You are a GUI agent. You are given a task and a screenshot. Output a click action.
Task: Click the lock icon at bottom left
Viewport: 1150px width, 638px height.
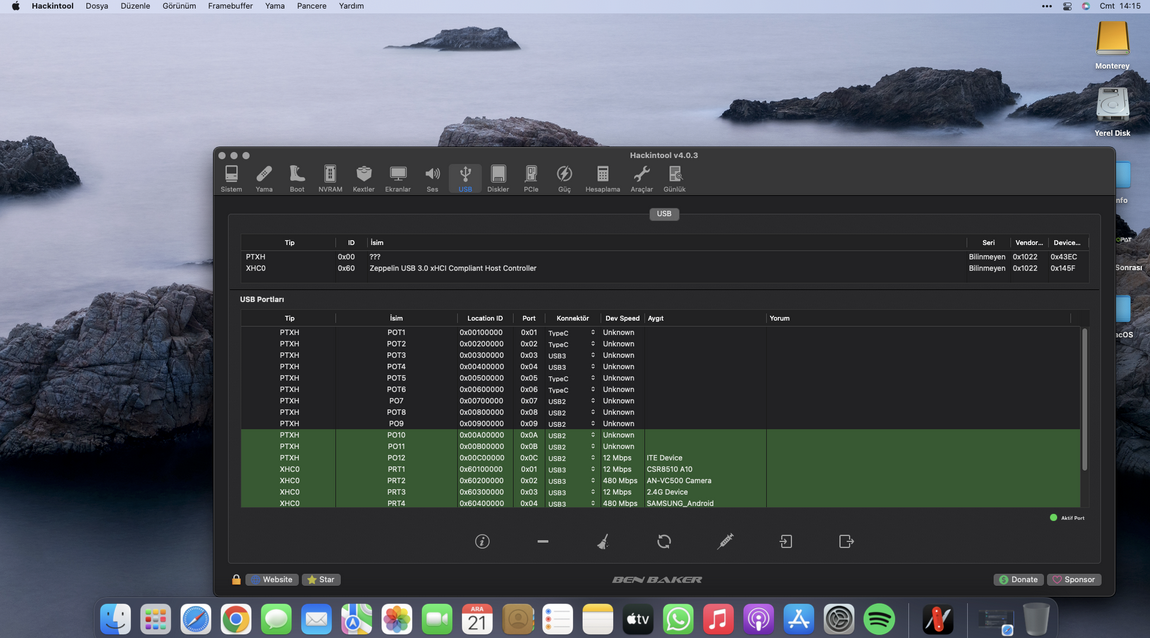(x=236, y=579)
